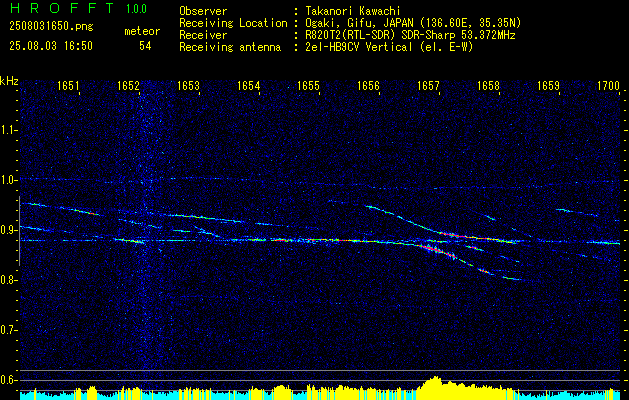This screenshot has width=629, height=400.
Task: Click the 1657 time marker
Action: point(428,85)
